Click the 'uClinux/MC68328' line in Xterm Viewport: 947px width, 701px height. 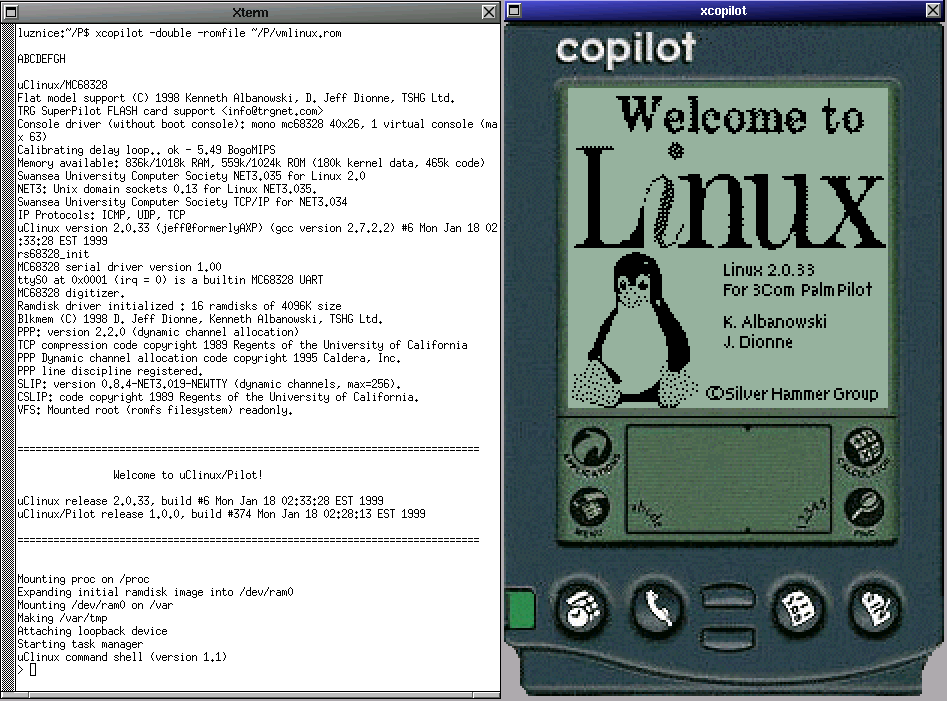(x=62, y=85)
